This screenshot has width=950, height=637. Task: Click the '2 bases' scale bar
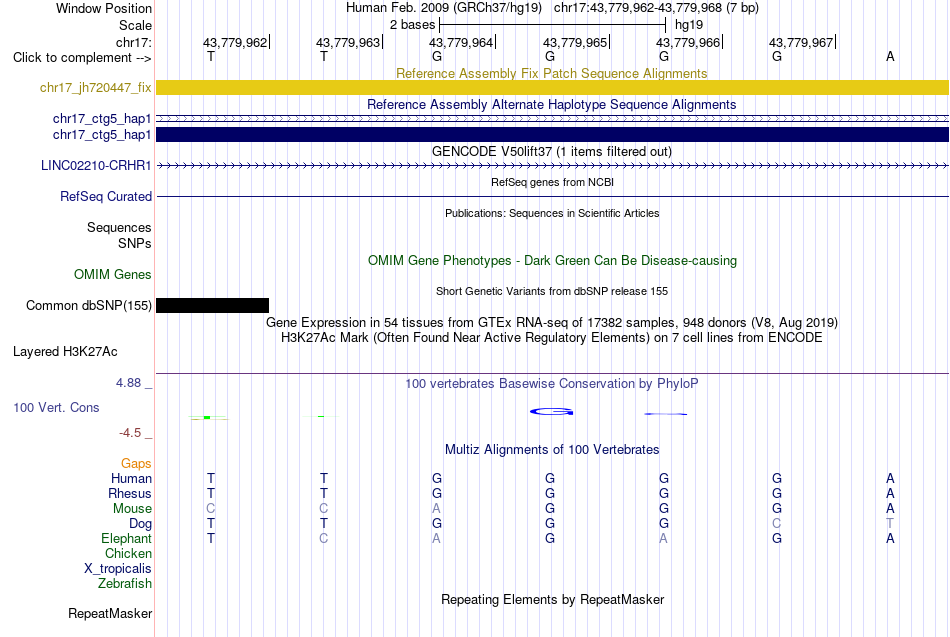click(x=552, y=25)
